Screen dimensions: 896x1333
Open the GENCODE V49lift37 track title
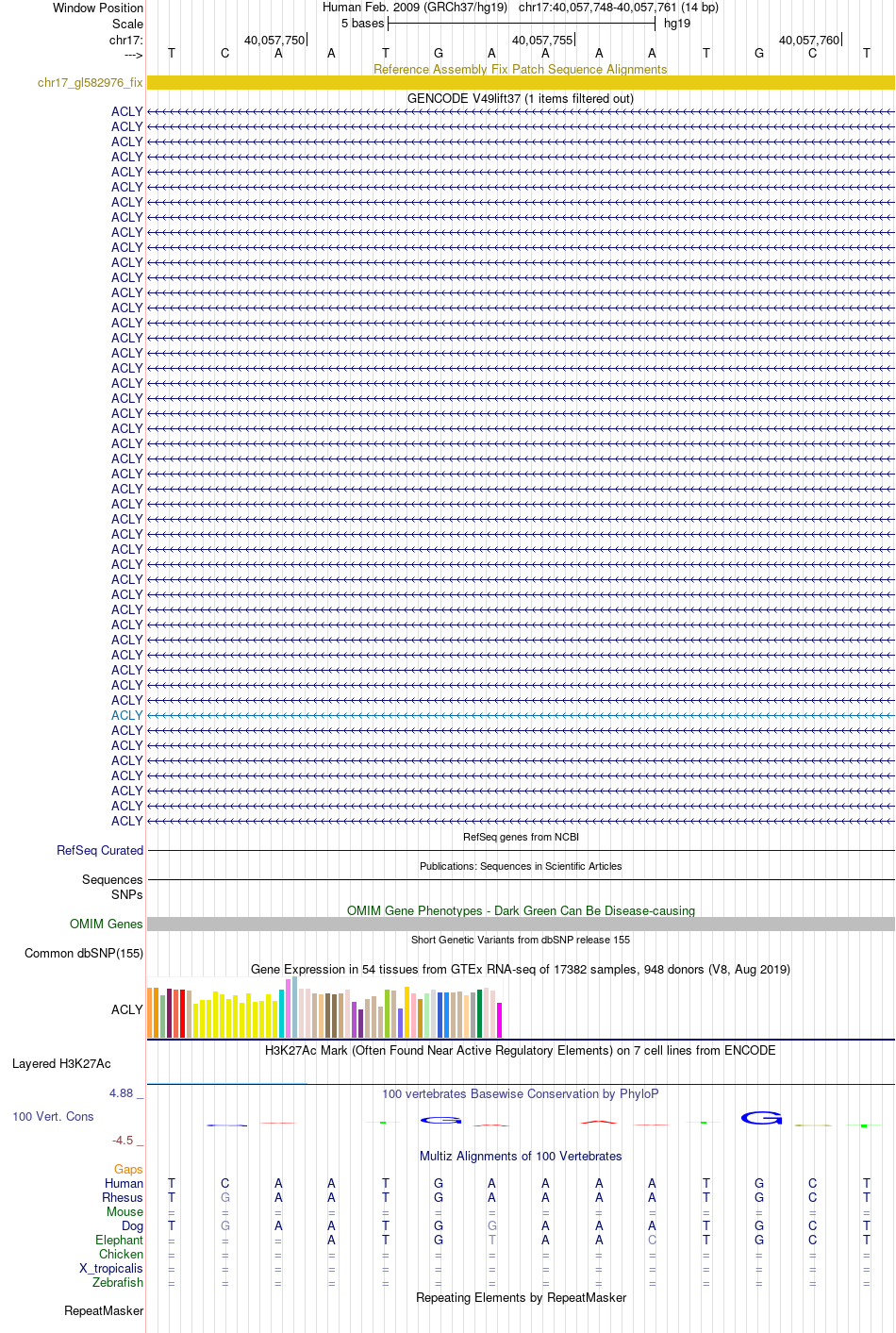521,98
